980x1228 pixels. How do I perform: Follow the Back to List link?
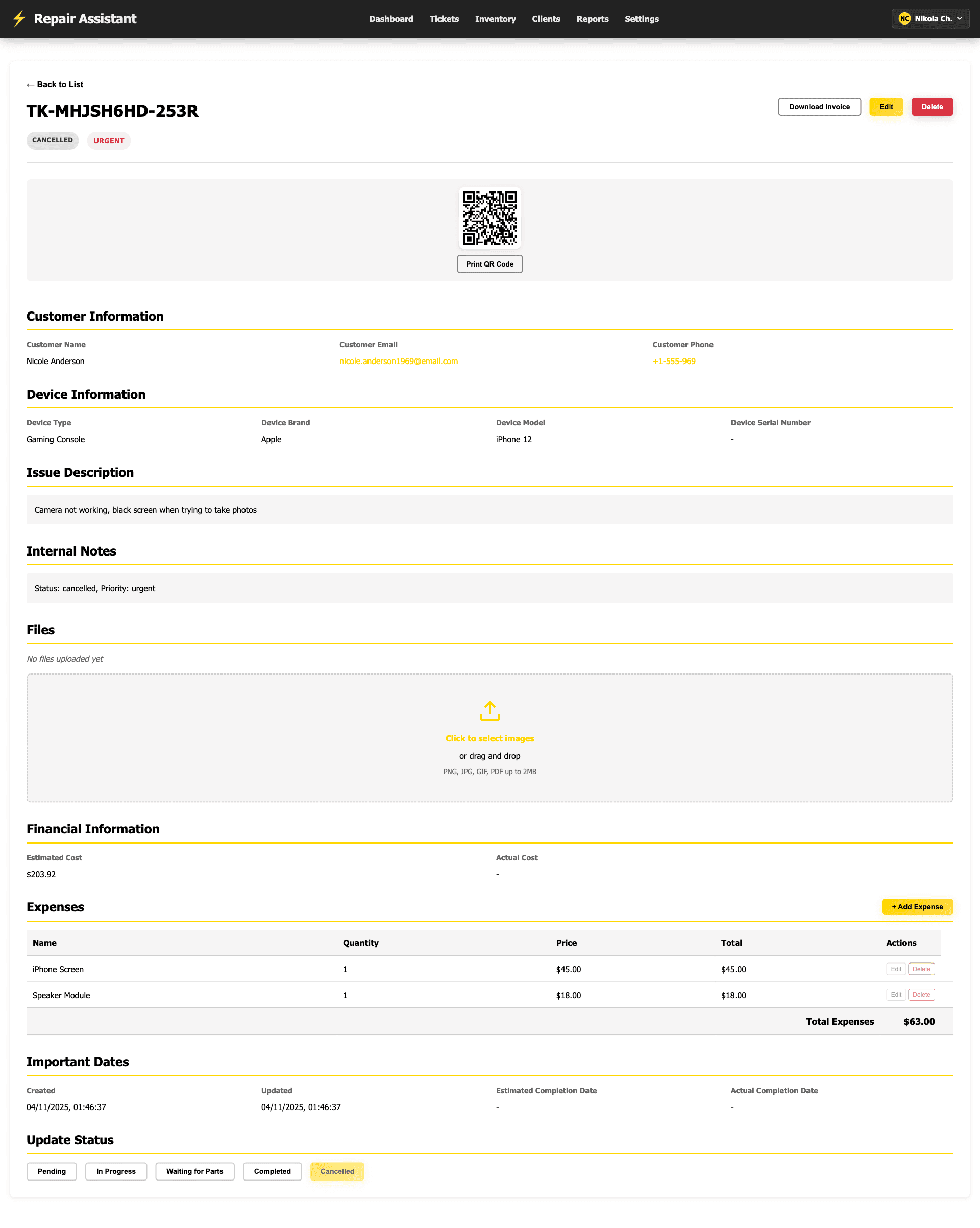tap(55, 84)
